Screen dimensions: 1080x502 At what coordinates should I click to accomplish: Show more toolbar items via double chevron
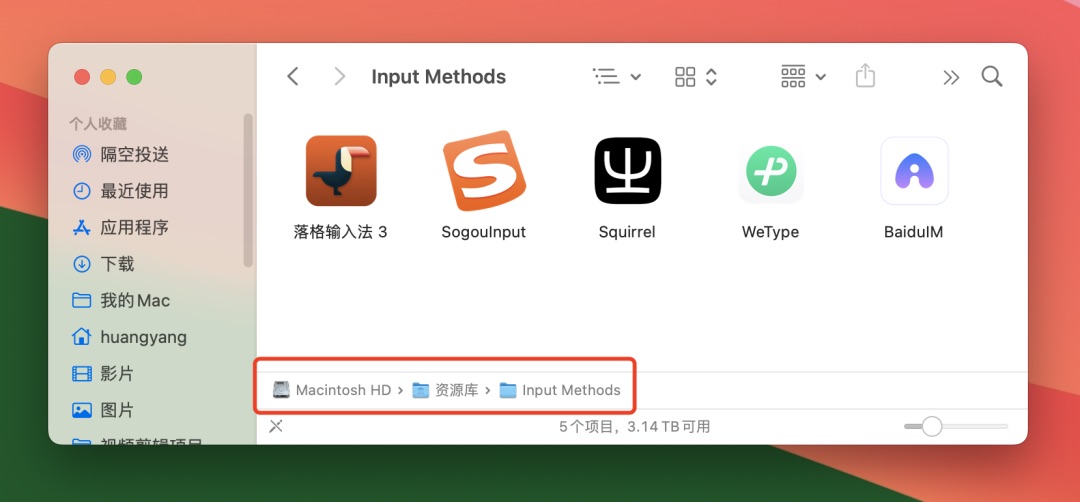[951, 77]
